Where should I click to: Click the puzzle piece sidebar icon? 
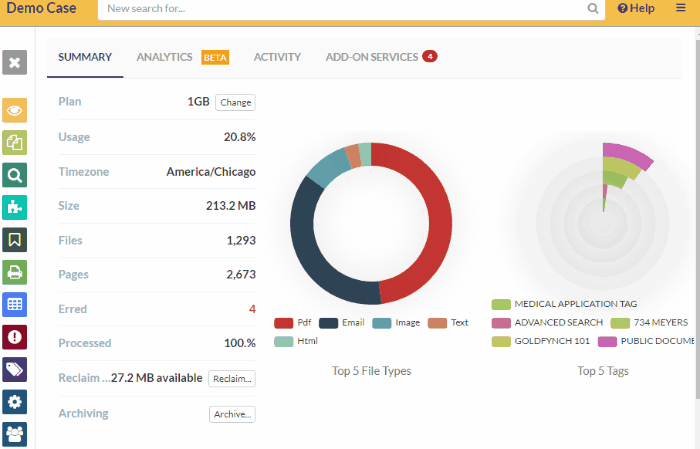point(15,208)
